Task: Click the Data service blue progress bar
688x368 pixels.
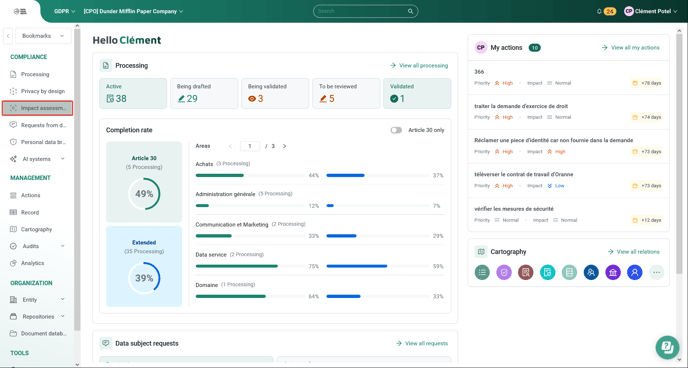Action: coord(357,266)
